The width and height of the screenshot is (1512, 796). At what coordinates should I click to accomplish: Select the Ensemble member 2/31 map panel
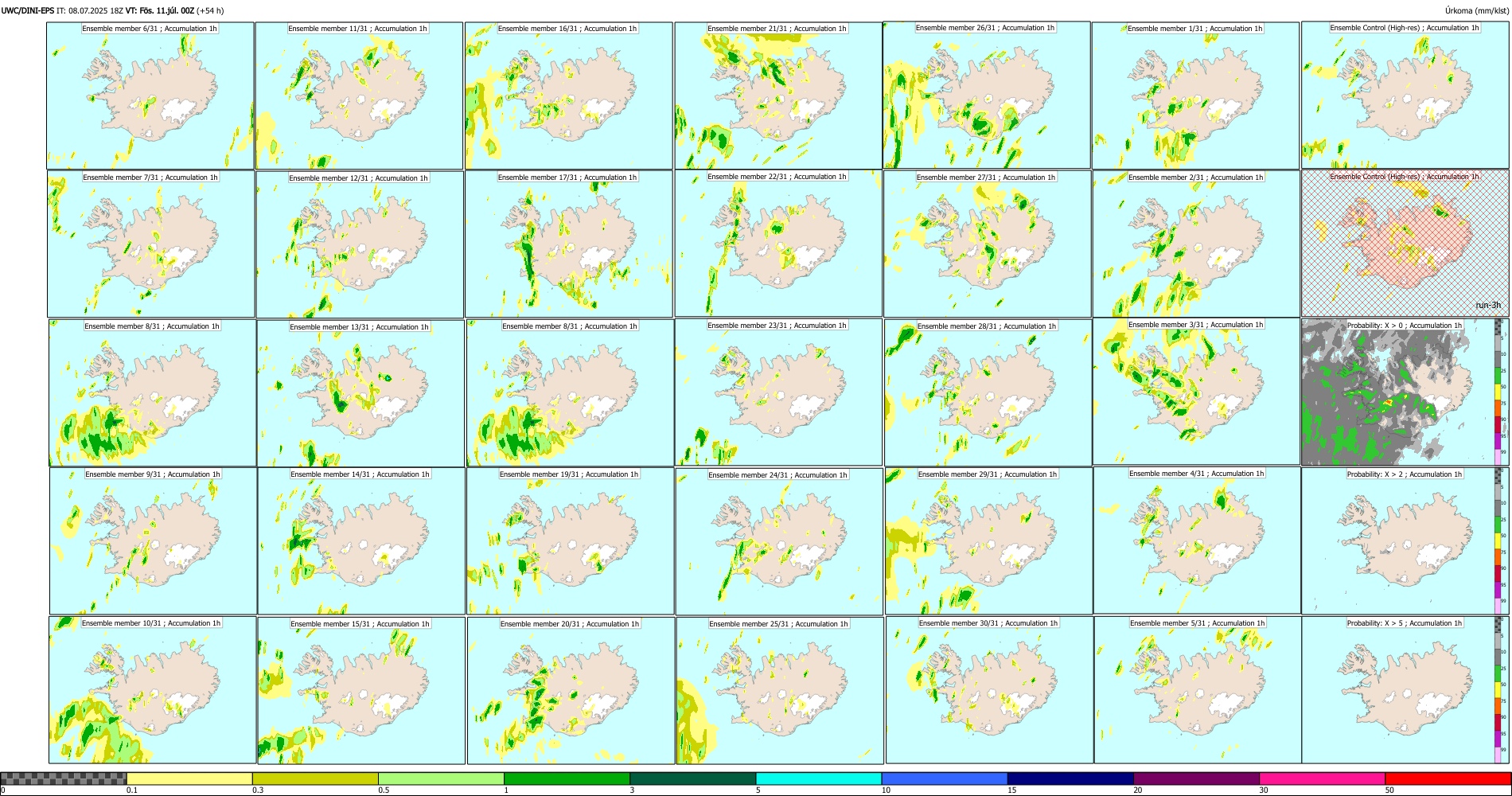click(x=1196, y=244)
